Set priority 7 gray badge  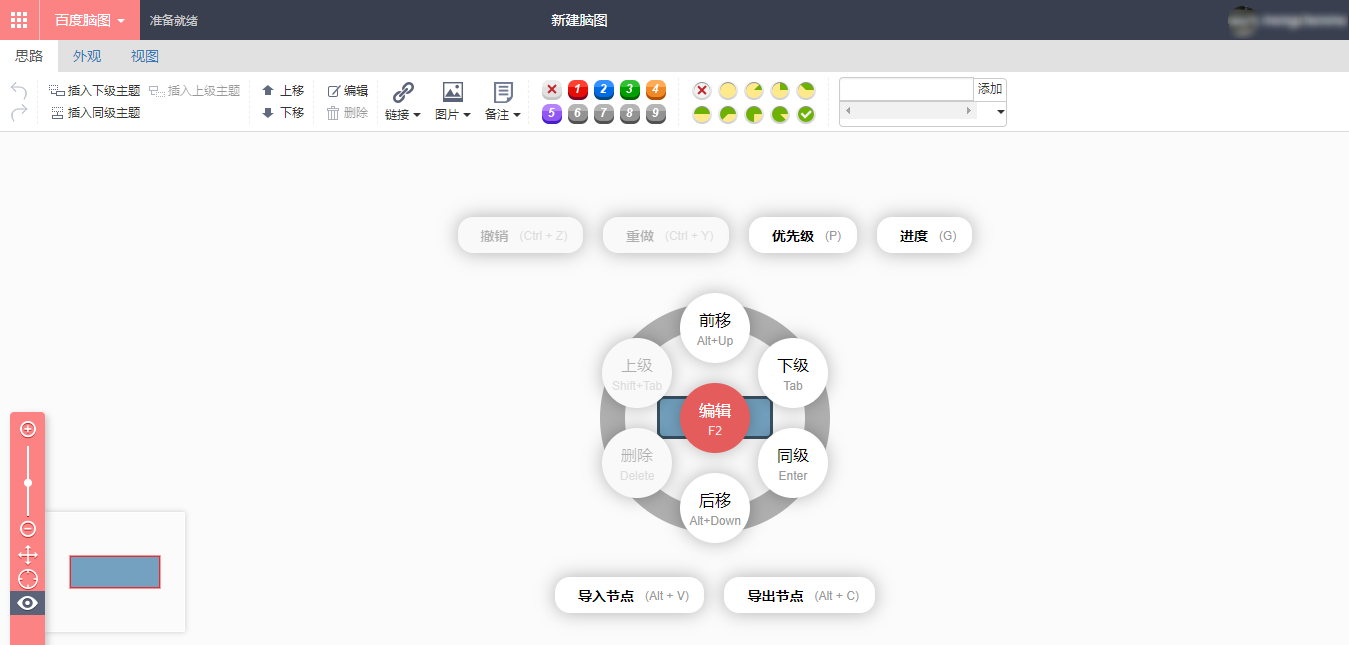coord(604,114)
